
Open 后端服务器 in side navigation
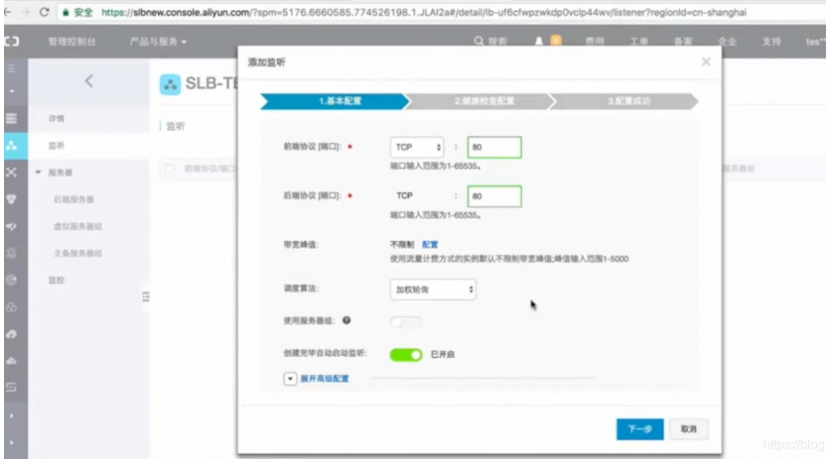click(74, 199)
